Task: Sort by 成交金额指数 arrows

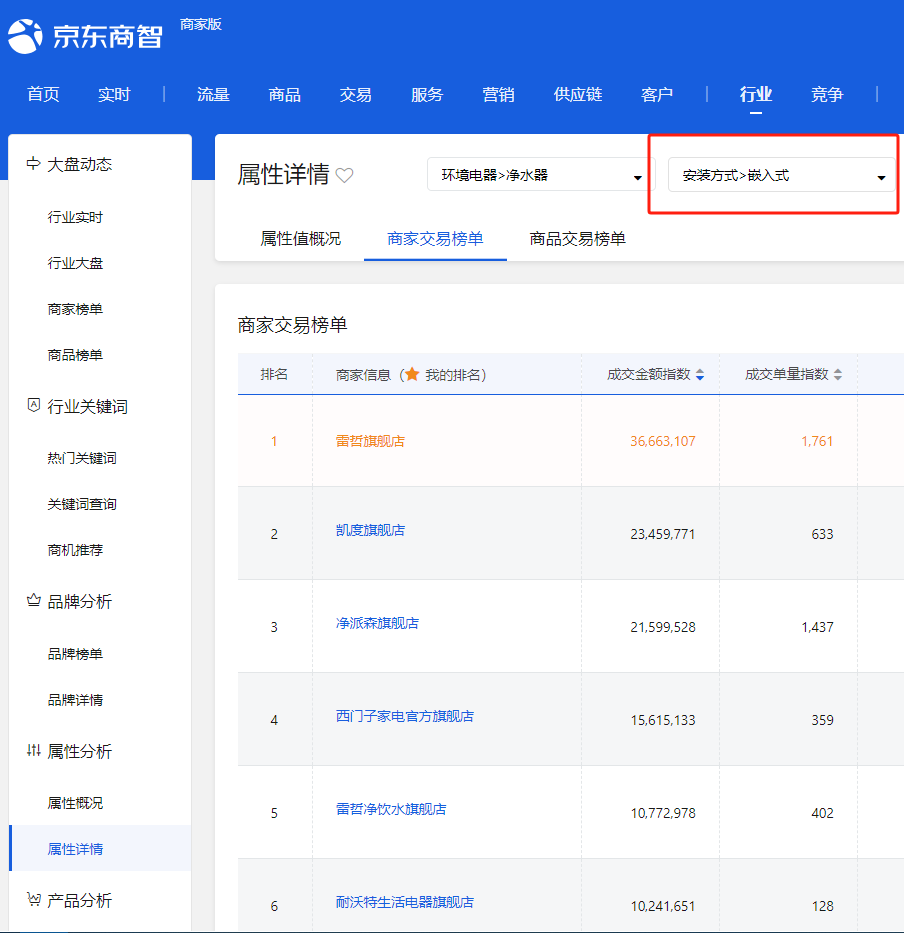Action: 700,374
